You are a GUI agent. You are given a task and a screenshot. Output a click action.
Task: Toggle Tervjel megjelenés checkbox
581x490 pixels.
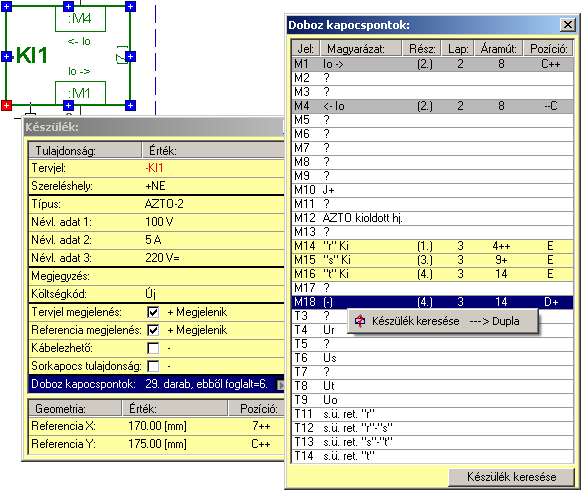153,312
